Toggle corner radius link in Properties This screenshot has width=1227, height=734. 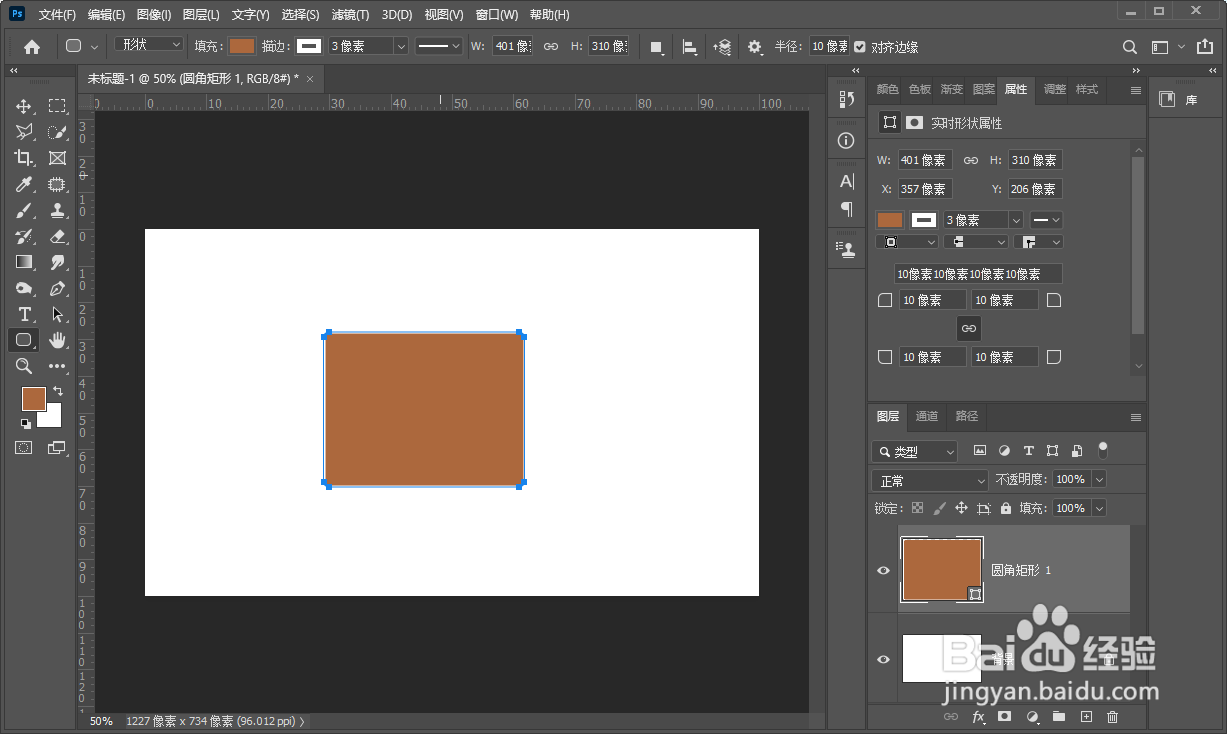968,328
